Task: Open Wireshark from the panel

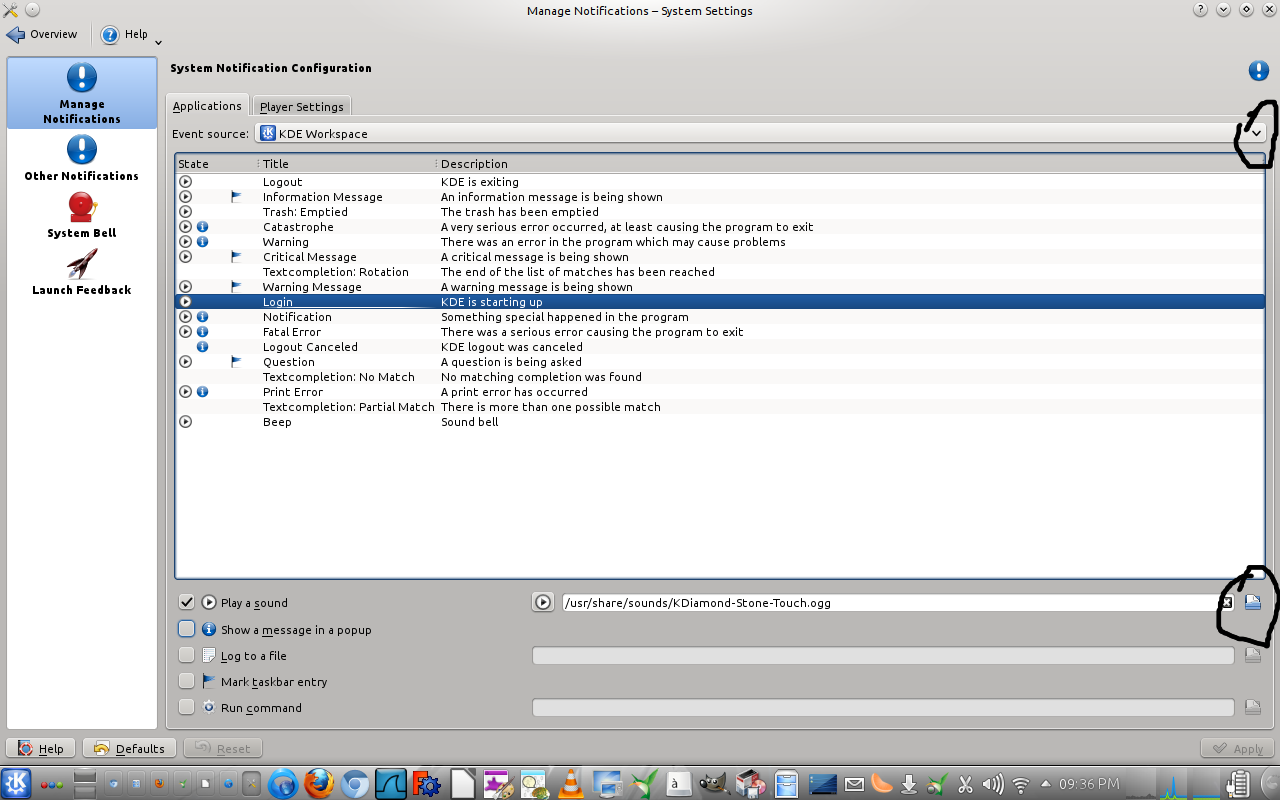Action: (390, 783)
